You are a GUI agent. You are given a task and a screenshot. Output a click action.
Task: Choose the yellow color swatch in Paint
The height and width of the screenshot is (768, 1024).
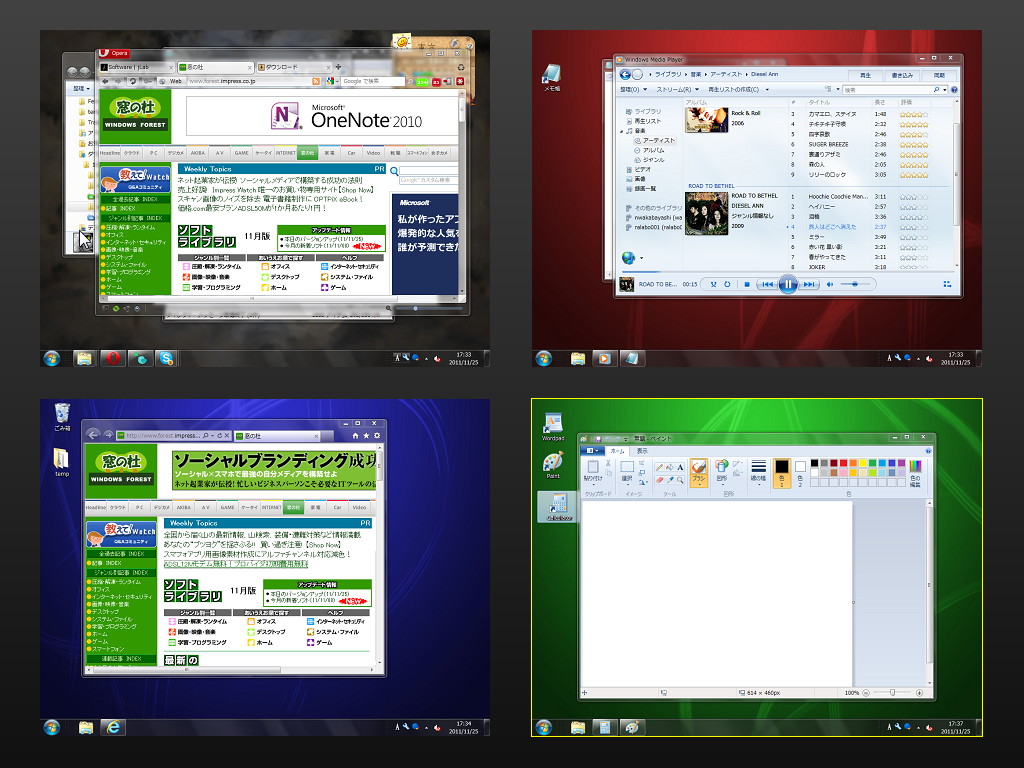coord(863,463)
